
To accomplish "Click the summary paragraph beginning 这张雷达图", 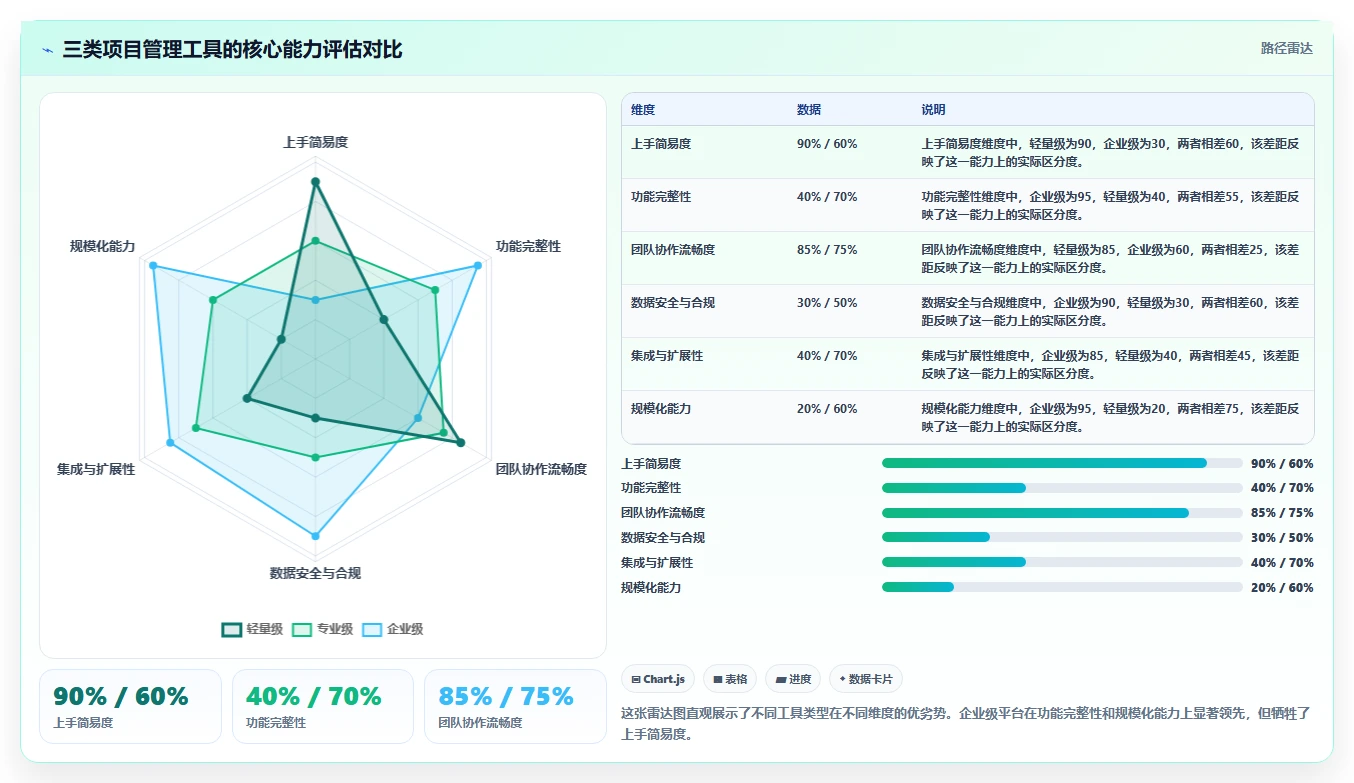I will (x=966, y=723).
